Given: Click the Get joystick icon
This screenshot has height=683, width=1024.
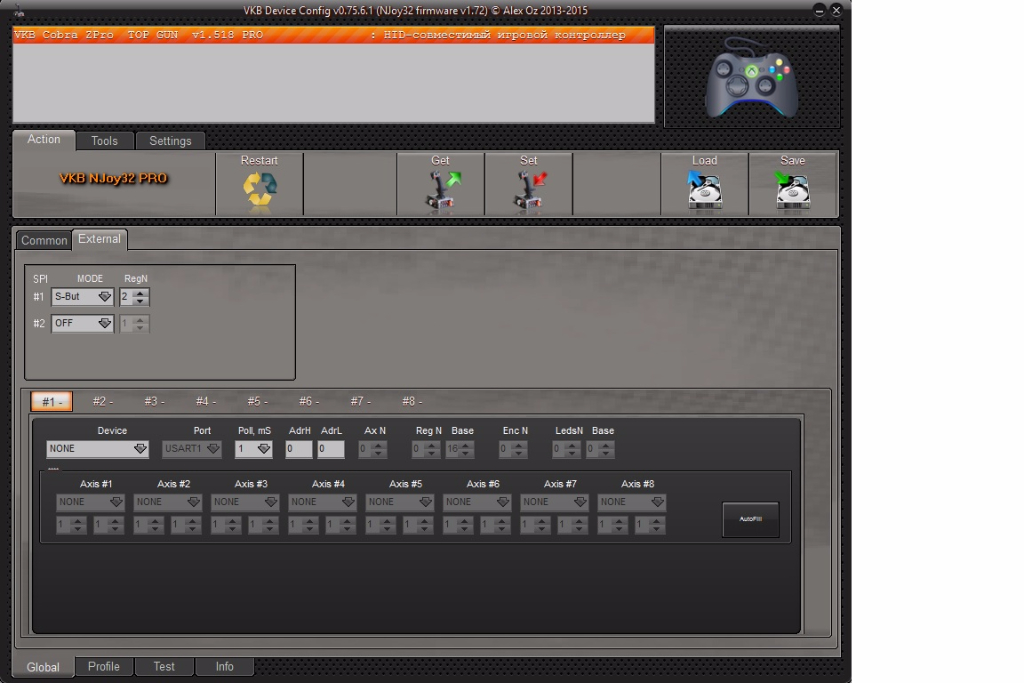Looking at the screenshot, I should tap(442, 190).
